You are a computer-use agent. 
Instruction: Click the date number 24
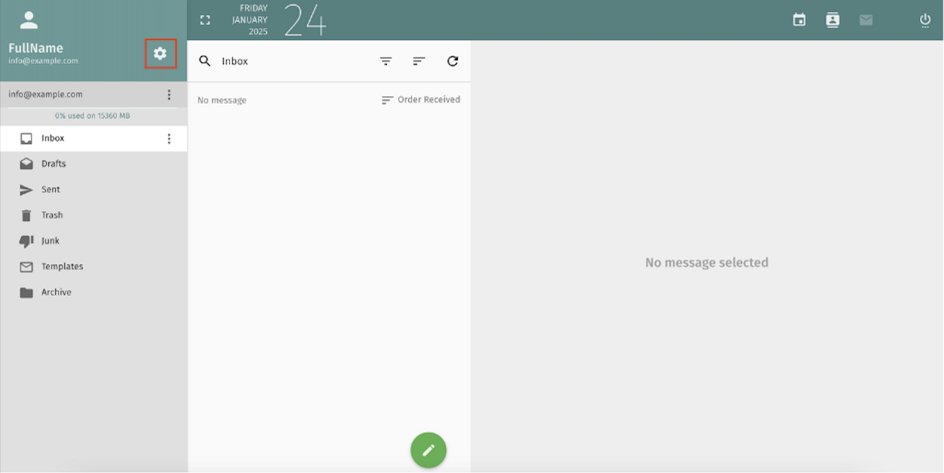click(305, 20)
